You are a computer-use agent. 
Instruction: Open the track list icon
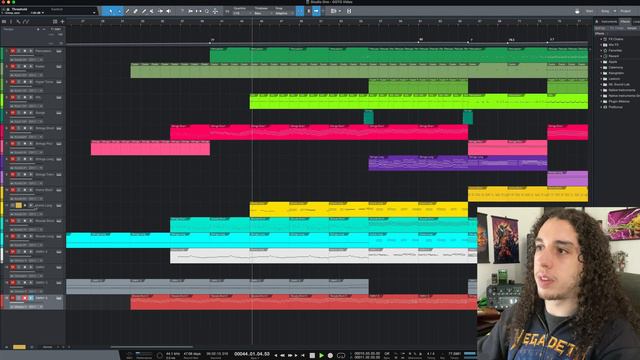coord(4,21)
